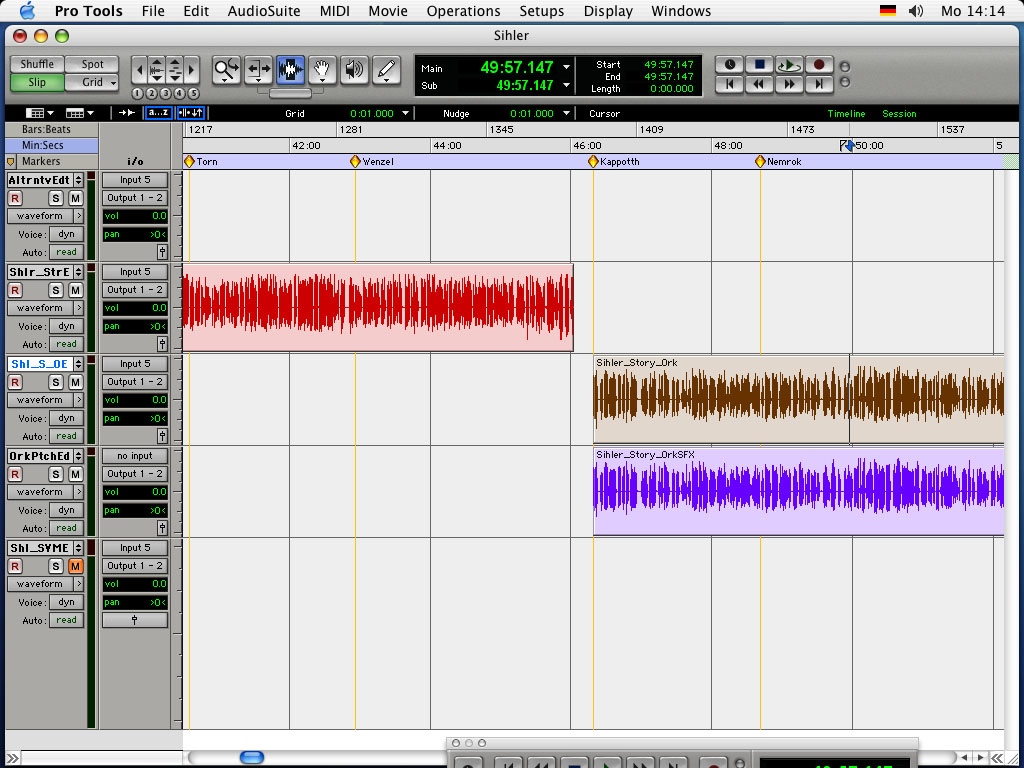Screen dimensions: 1024x768
Task: Click the horizontal scrollbar thumb
Action: tap(251, 758)
